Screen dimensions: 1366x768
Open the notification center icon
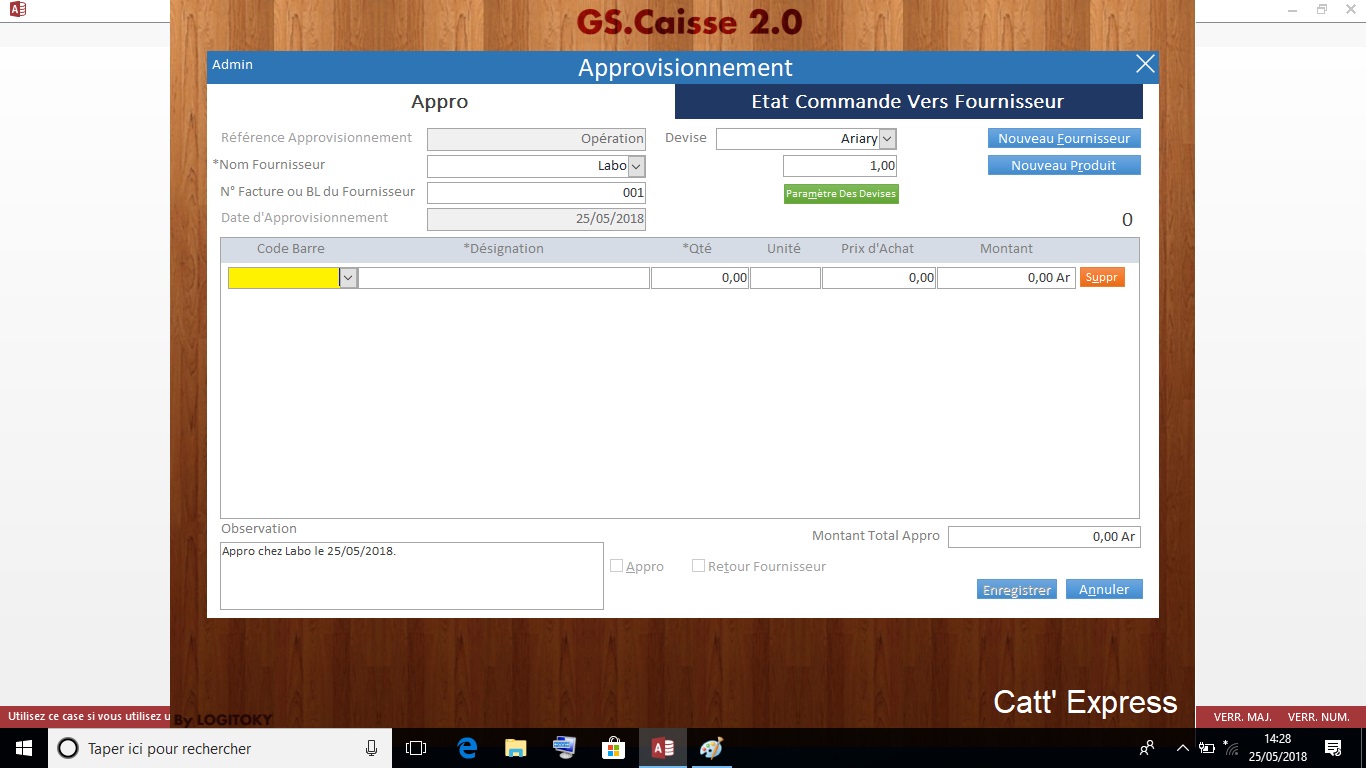tap(1332, 748)
